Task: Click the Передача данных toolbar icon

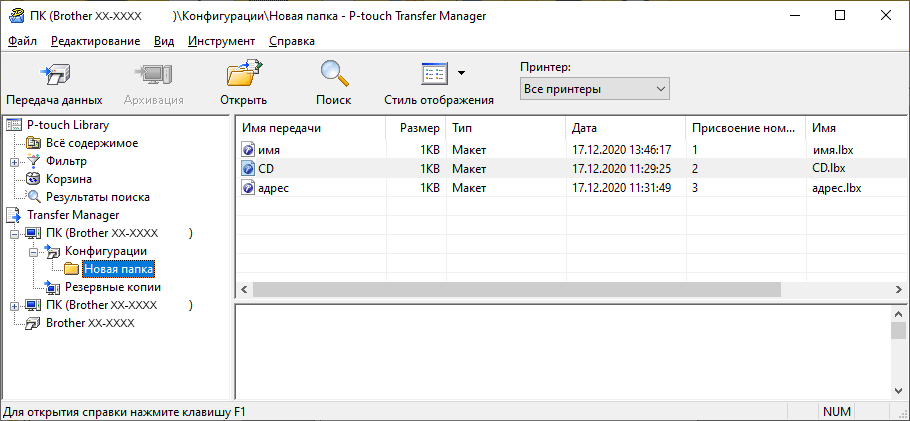Action: coord(53,76)
